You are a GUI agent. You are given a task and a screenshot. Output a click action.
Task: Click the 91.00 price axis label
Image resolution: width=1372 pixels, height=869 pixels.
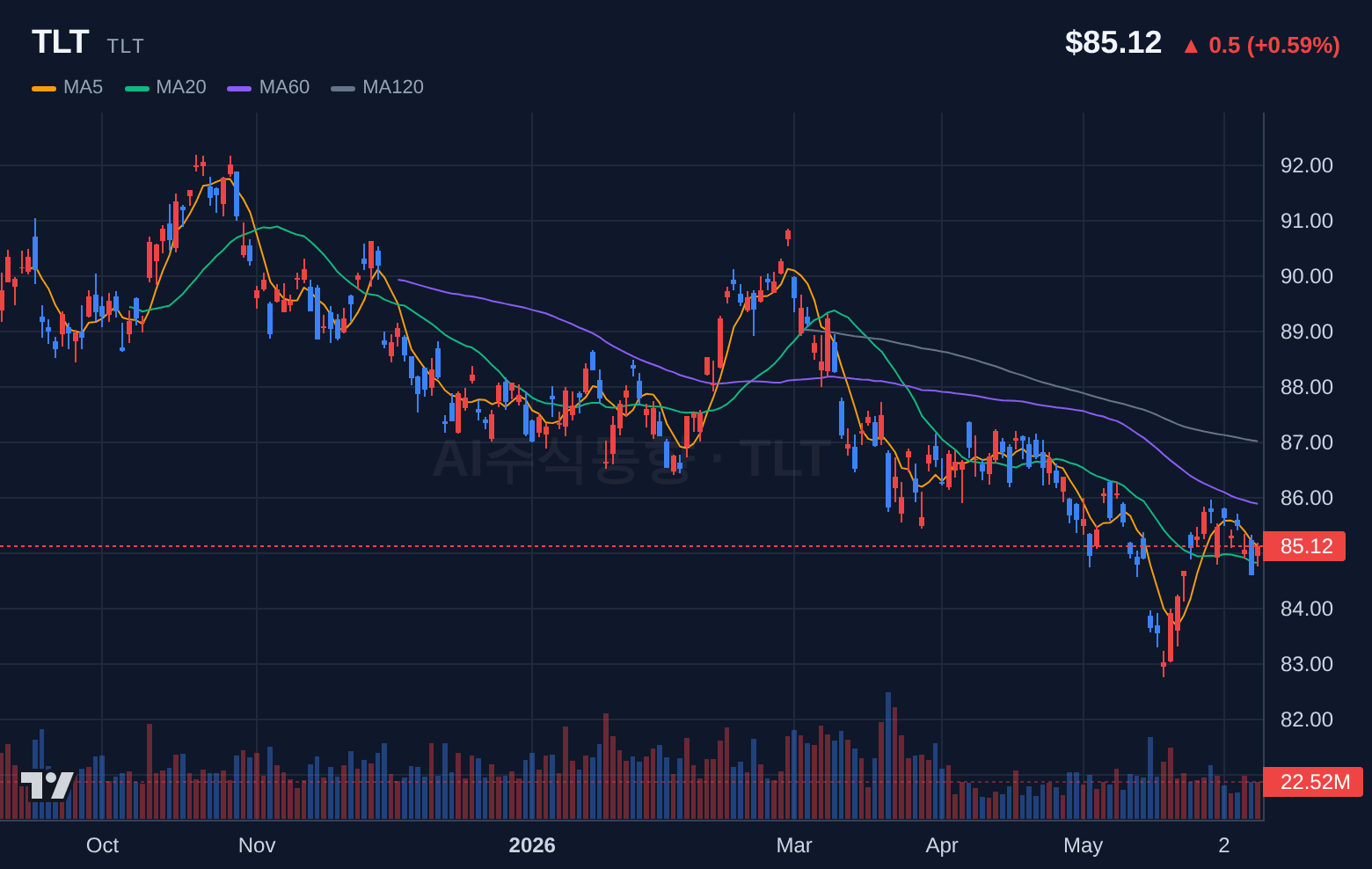click(1307, 221)
